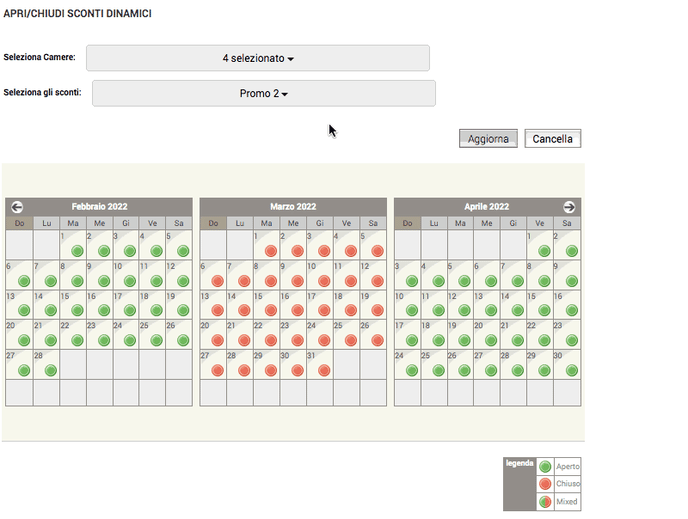Screen dimensions: 688x519
Task: Click the Chiuso red legend swatch
Action: point(545,484)
